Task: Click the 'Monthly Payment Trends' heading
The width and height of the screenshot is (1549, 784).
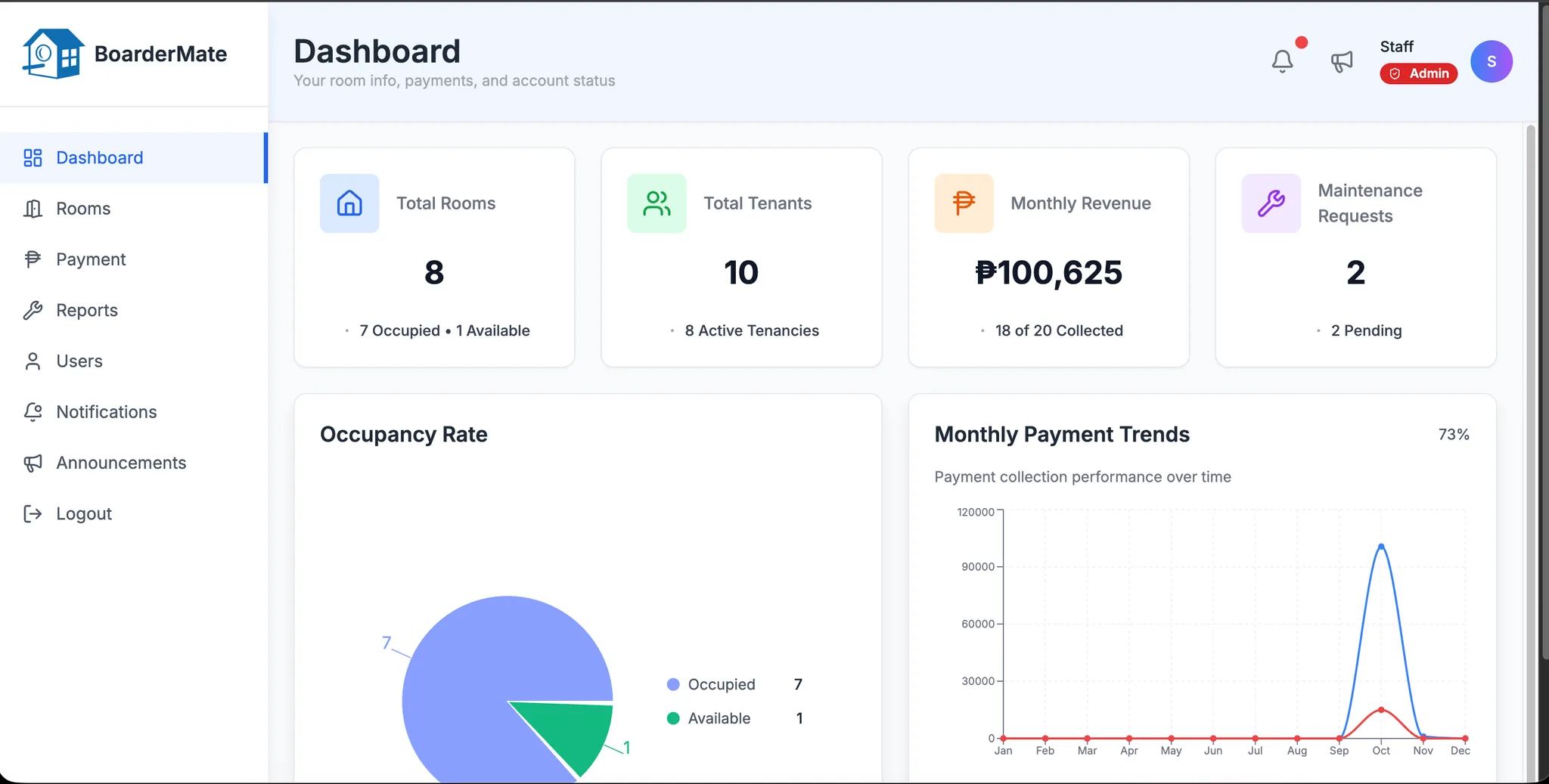Action: pyautogui.click(x=1062, y=435)
